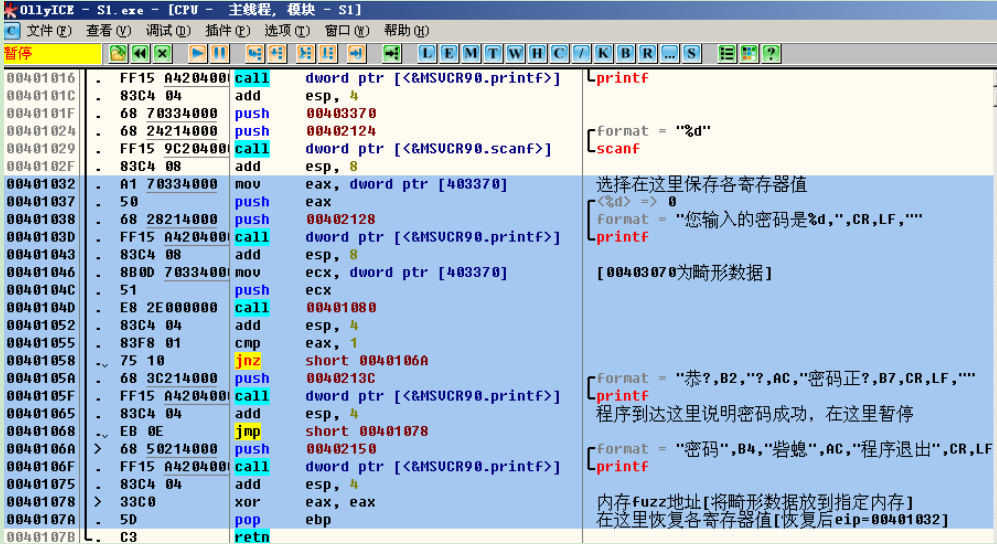Open Executable modules with E button
This screenshot has height=544, width=997.
pos(449,53)
